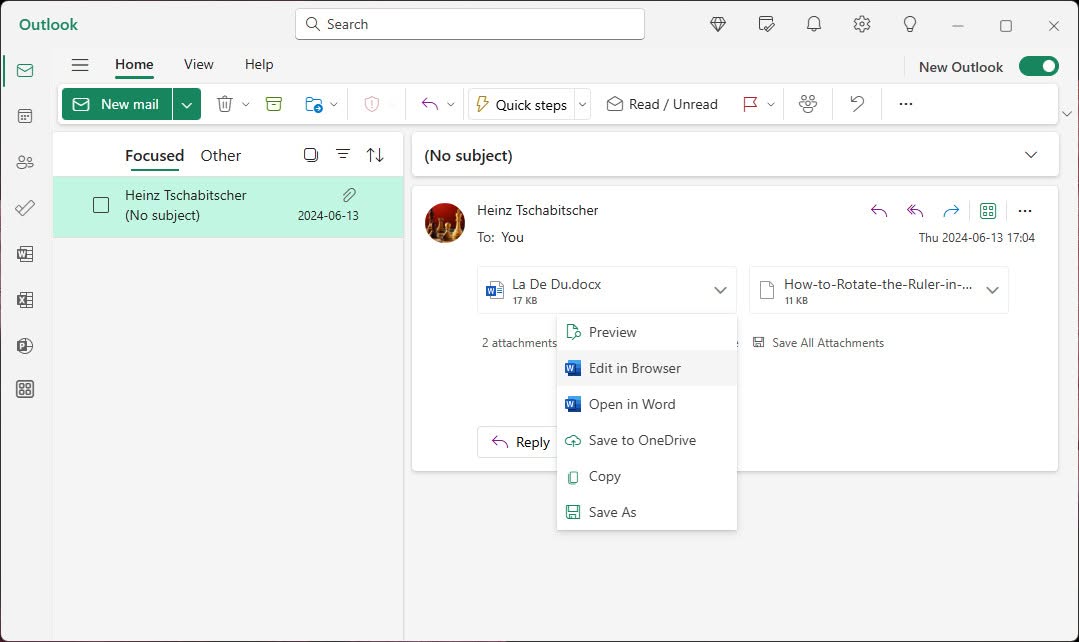Switch to the Home ribbon tab
Image resolution: width=1079 pixels, height=642 pixels.
point(134,65)
